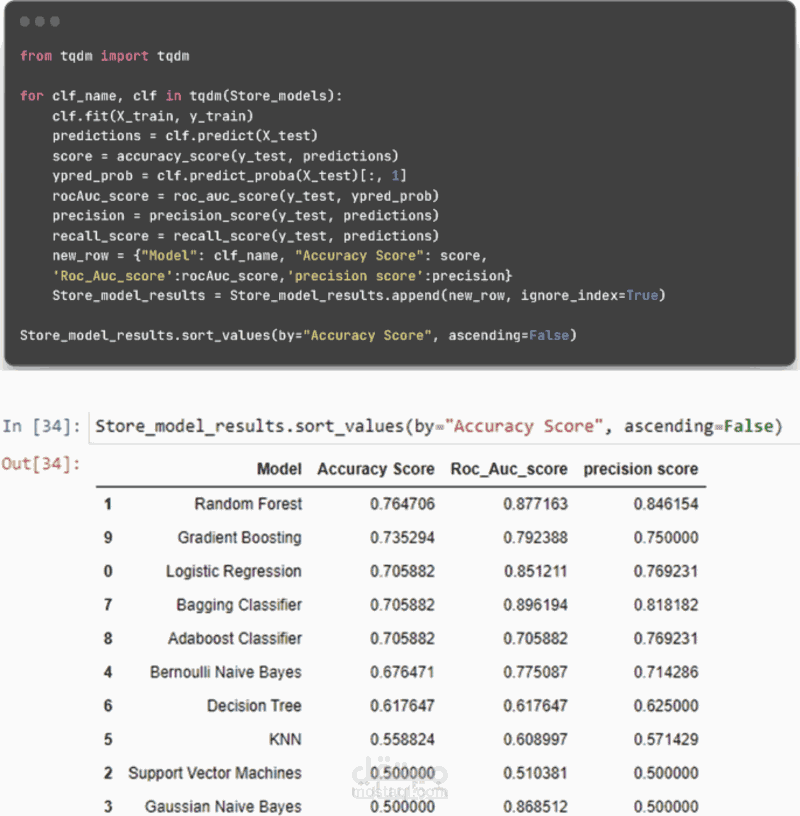Click the Random Forest accuracy value 0.764706
Image resolution: width=800 pixels, height=816 pixels.
tap(402, 504)
